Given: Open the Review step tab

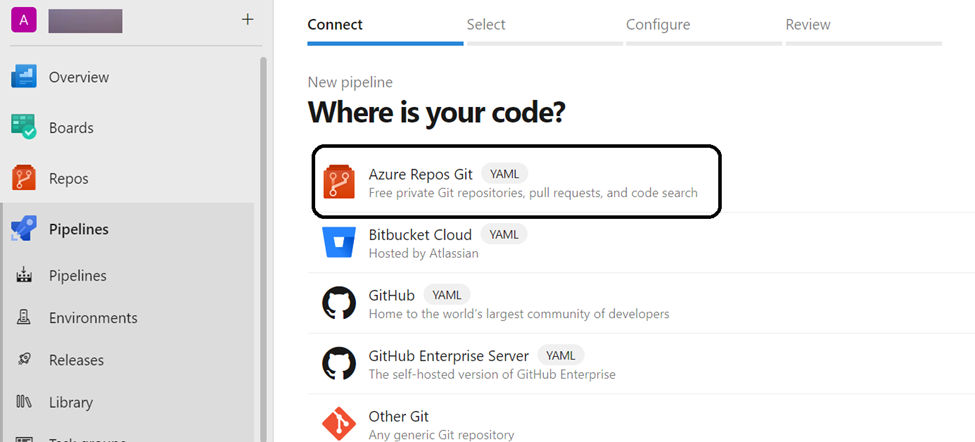Looking at the screenshot, I should click(808, 25).
